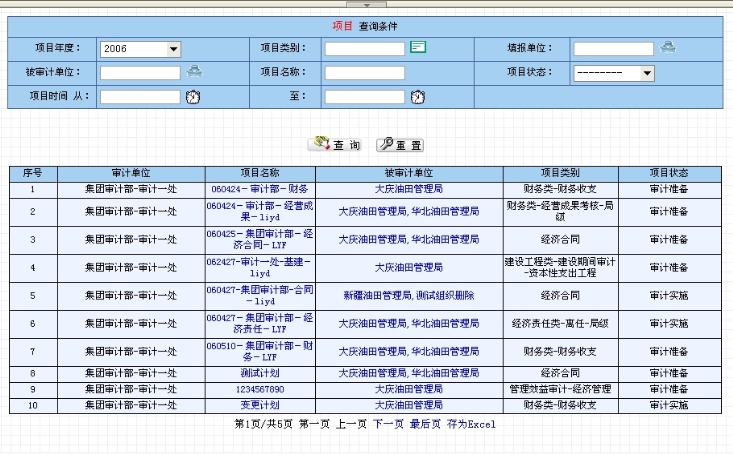733x454 pixels.
Task: Focus the 项目类别 text field
Action: tap(364, 48)
